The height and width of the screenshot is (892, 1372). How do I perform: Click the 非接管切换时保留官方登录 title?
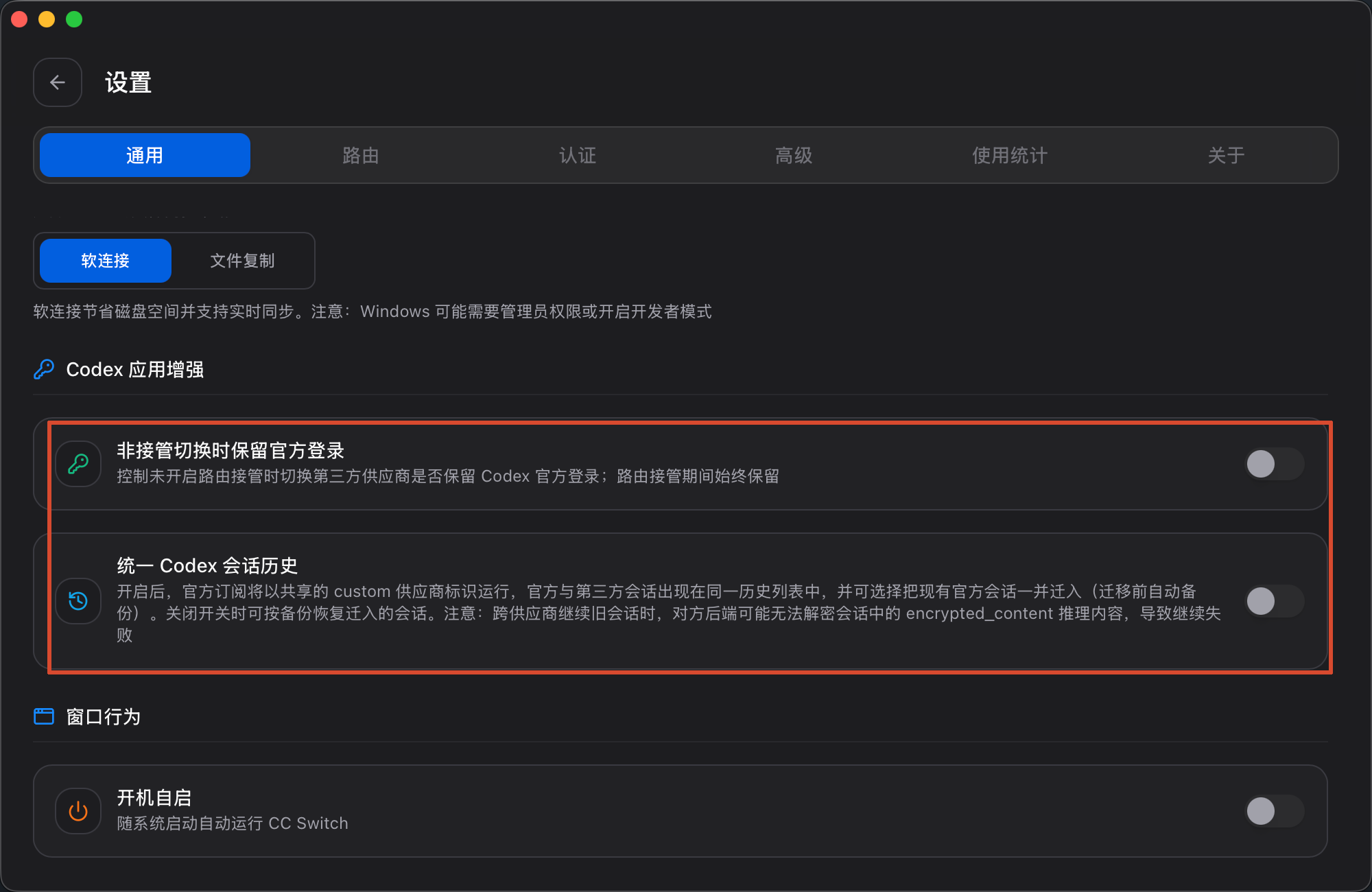(230, 450)
